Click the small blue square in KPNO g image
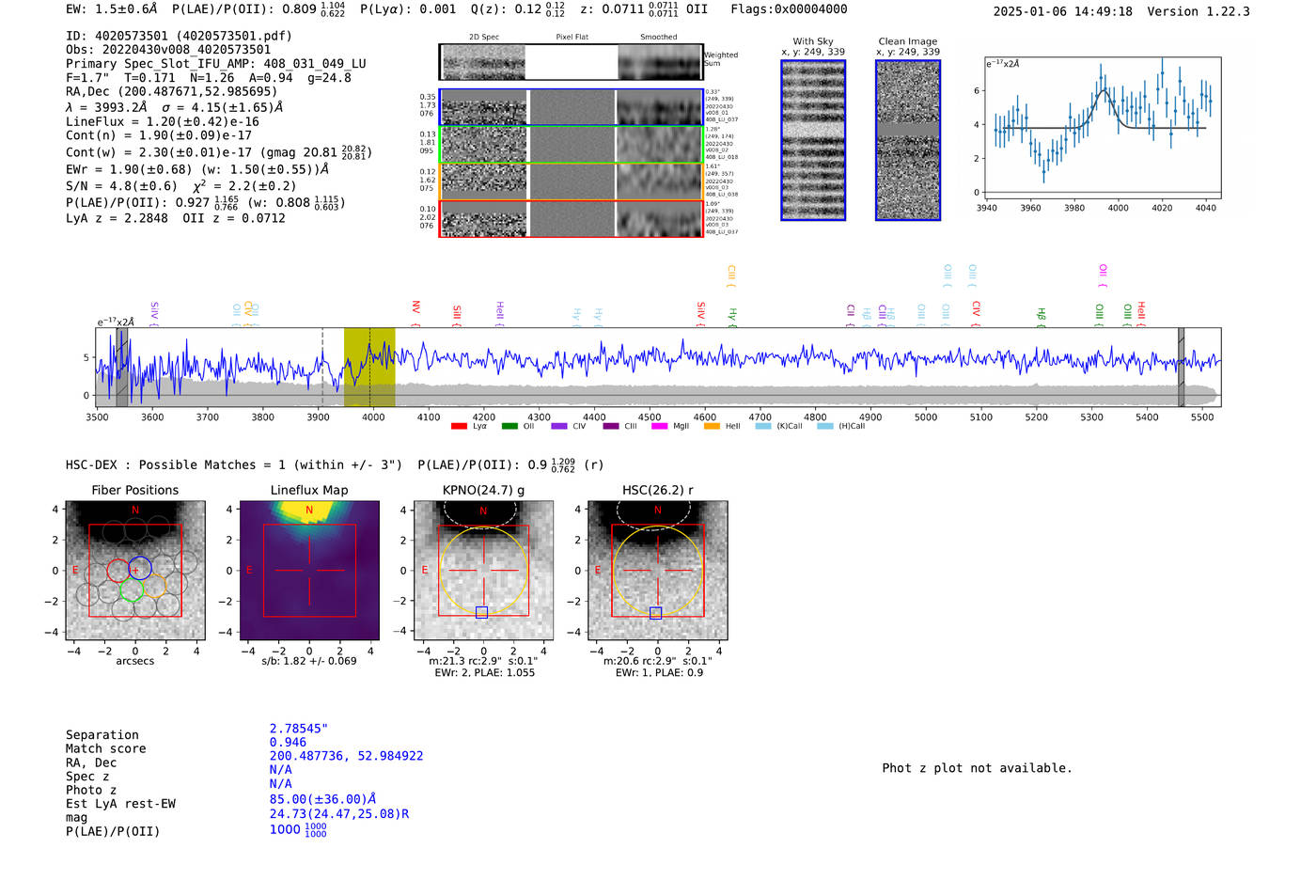 tap(482, 613)
